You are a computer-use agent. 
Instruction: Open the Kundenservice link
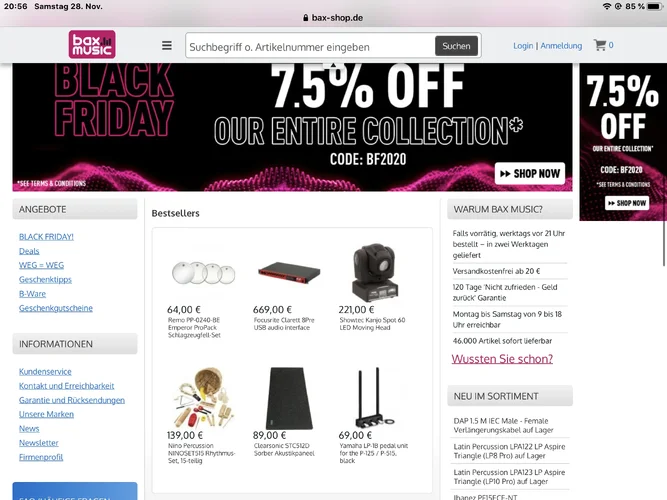tap(45, 371)
